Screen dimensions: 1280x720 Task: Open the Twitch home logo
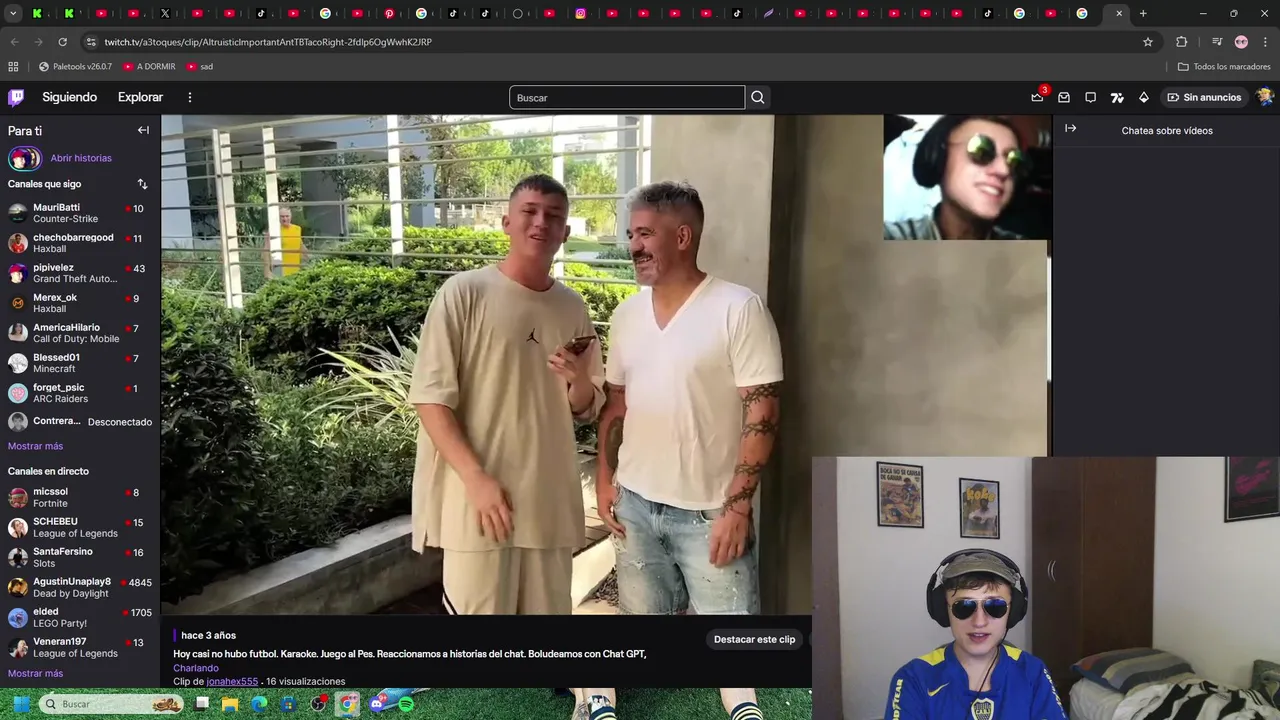pos(16,97)
